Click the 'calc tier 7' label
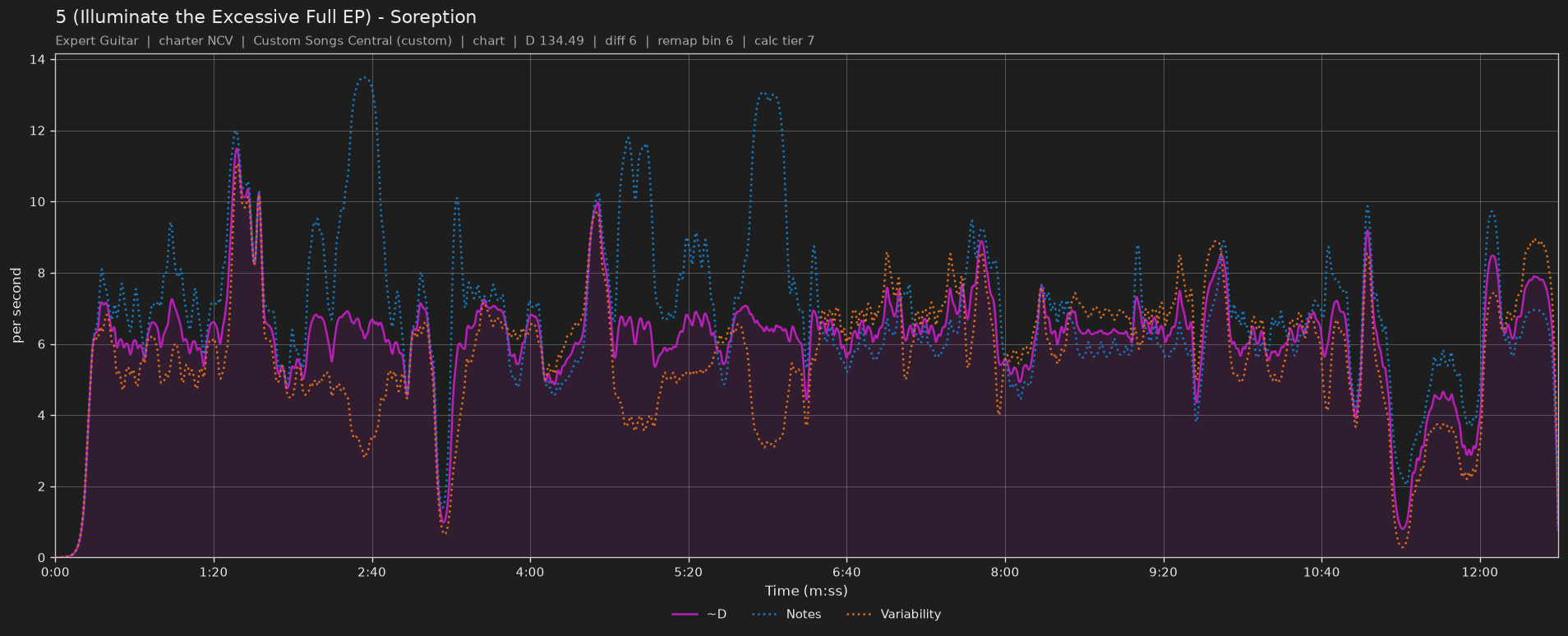Viewport: 1568px width, 636px height. (784, 41)
